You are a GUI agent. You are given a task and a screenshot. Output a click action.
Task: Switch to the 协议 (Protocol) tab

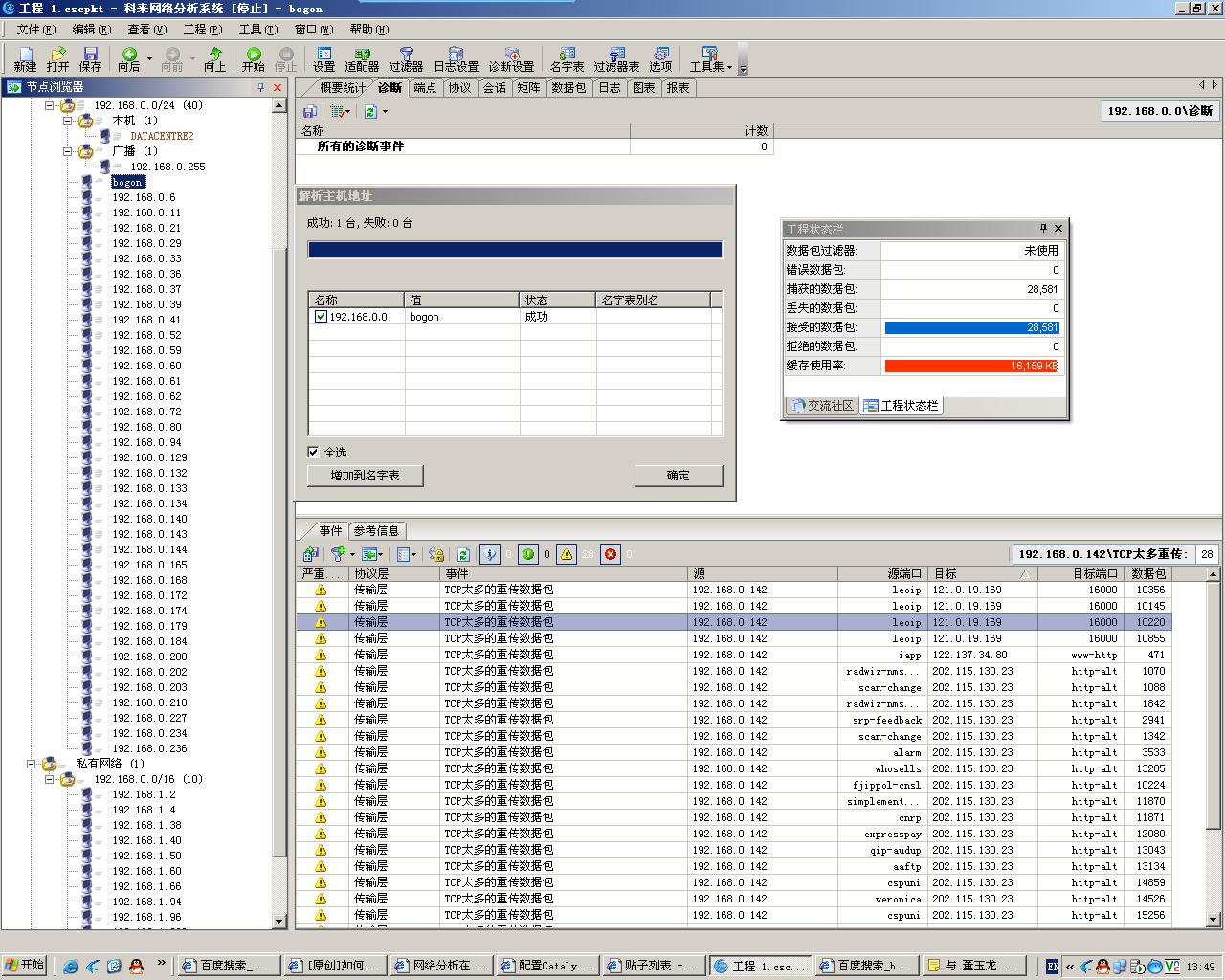(459, 88)
